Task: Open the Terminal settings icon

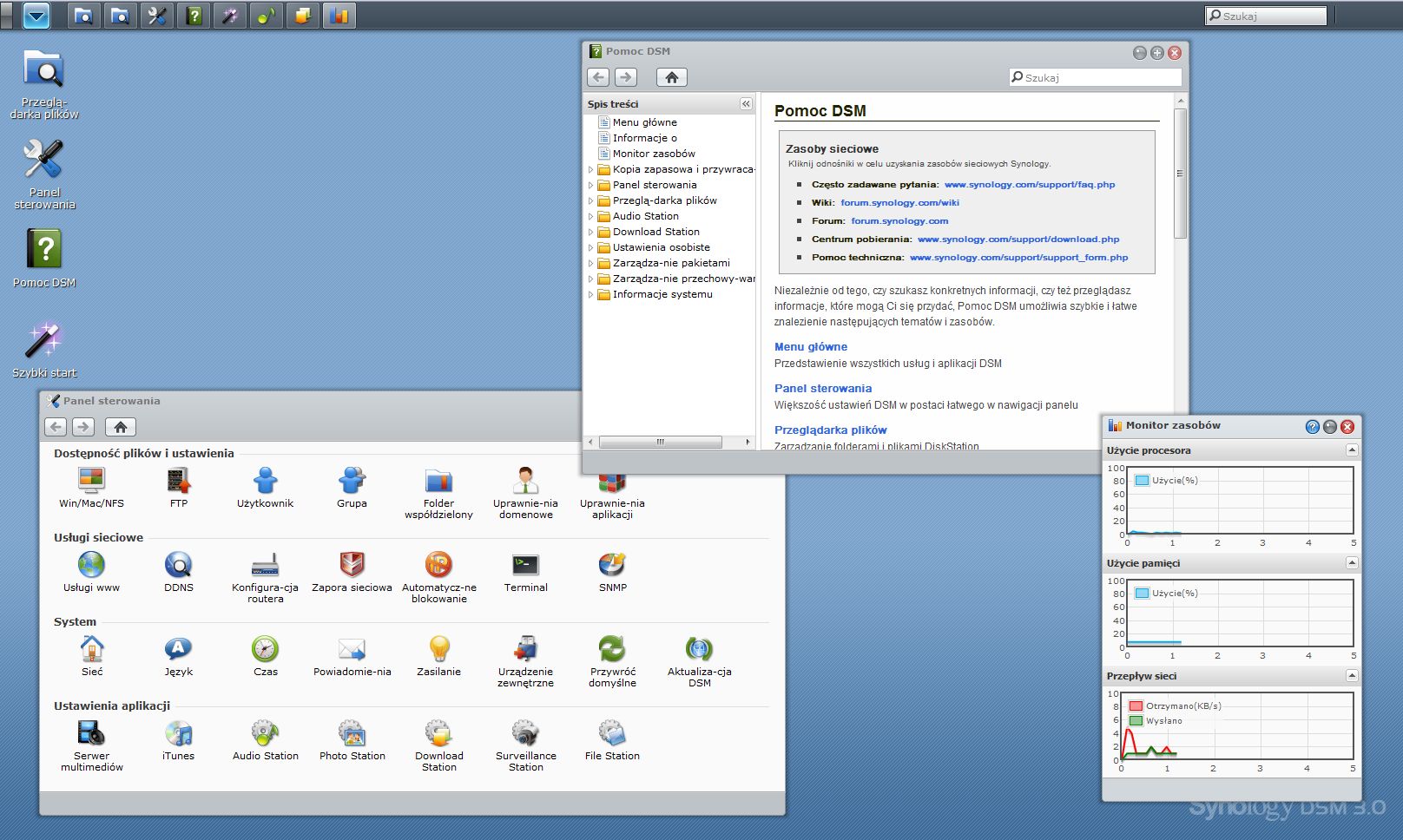Action: pos(525,566)
